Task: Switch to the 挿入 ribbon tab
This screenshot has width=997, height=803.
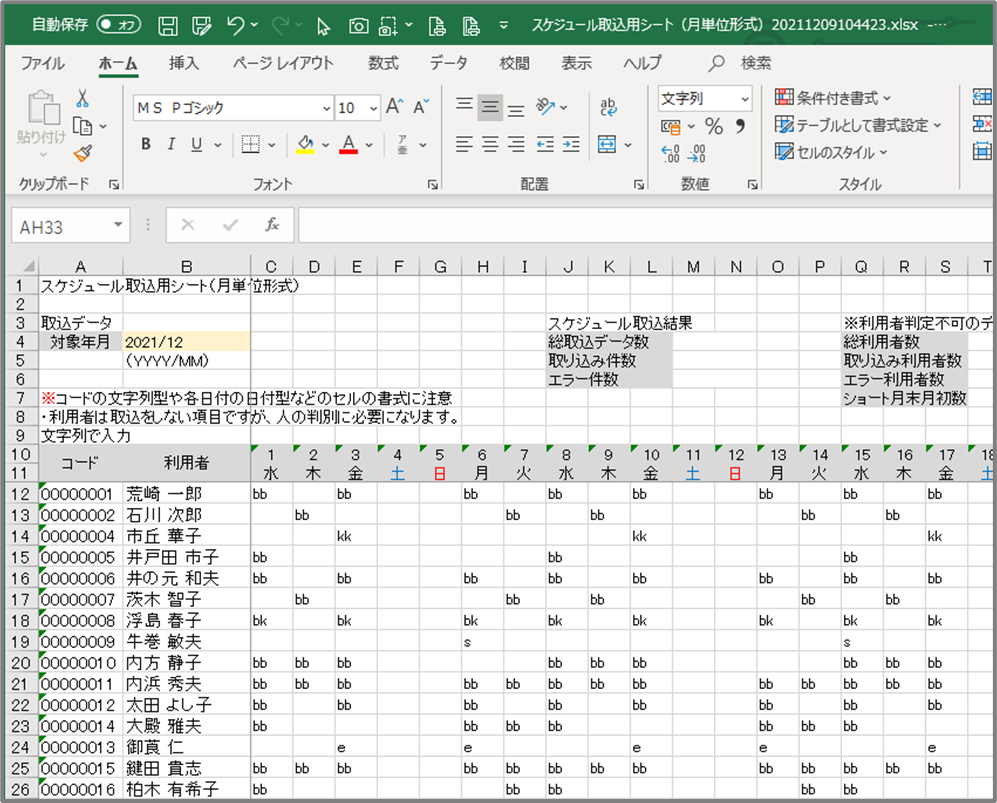Action: pyautogui.click(x=184, y=63)
